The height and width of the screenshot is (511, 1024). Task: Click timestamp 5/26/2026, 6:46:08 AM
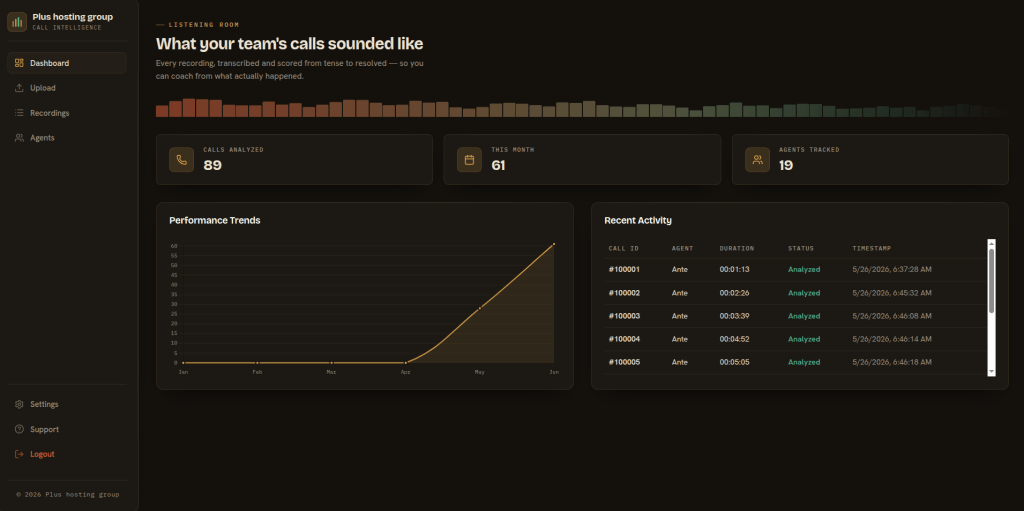[x=891, y=316]
